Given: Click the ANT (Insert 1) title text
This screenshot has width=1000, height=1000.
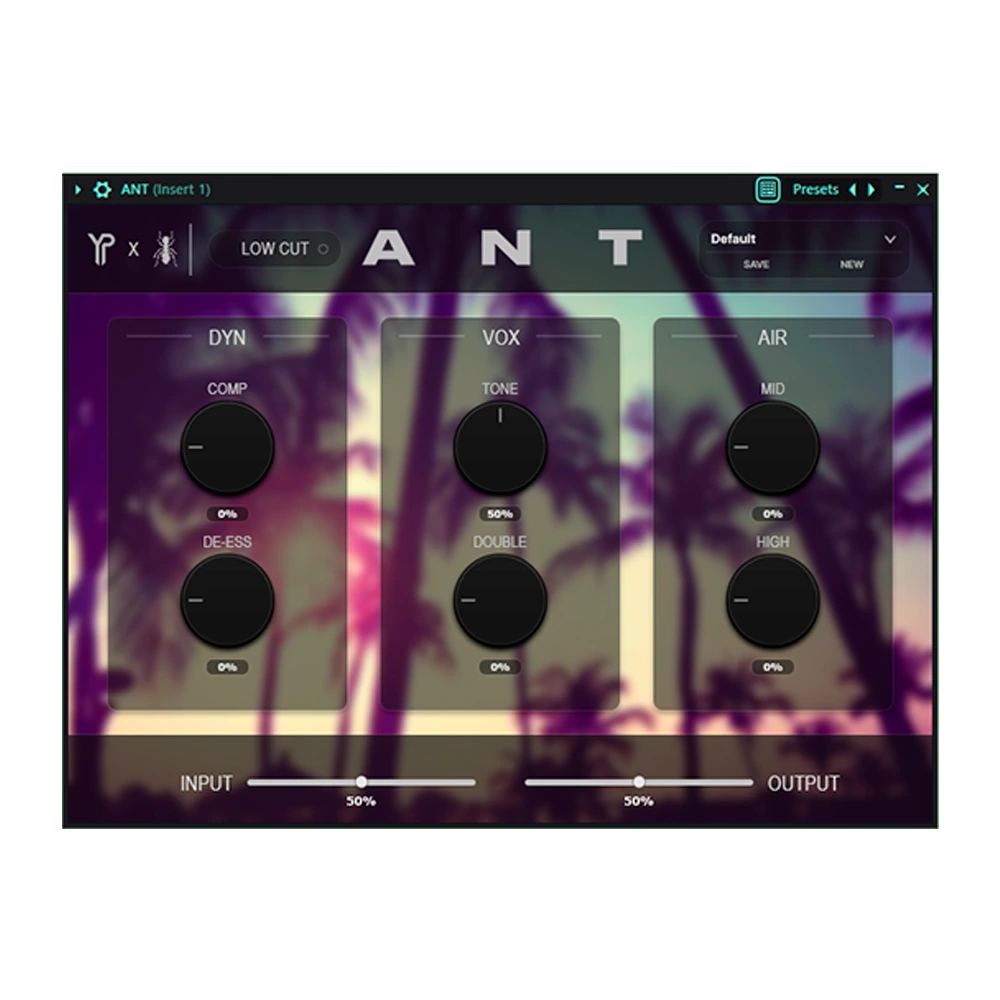Looking at the screenshot, I should click(165, 189).
